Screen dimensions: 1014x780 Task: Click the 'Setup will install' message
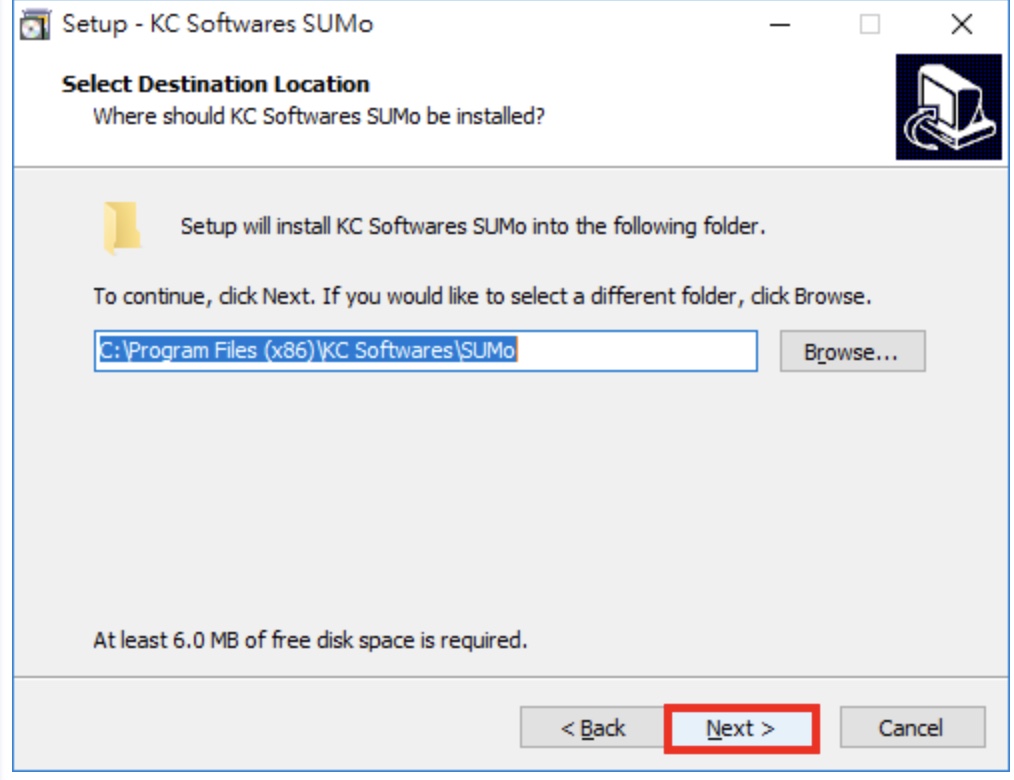473,226
